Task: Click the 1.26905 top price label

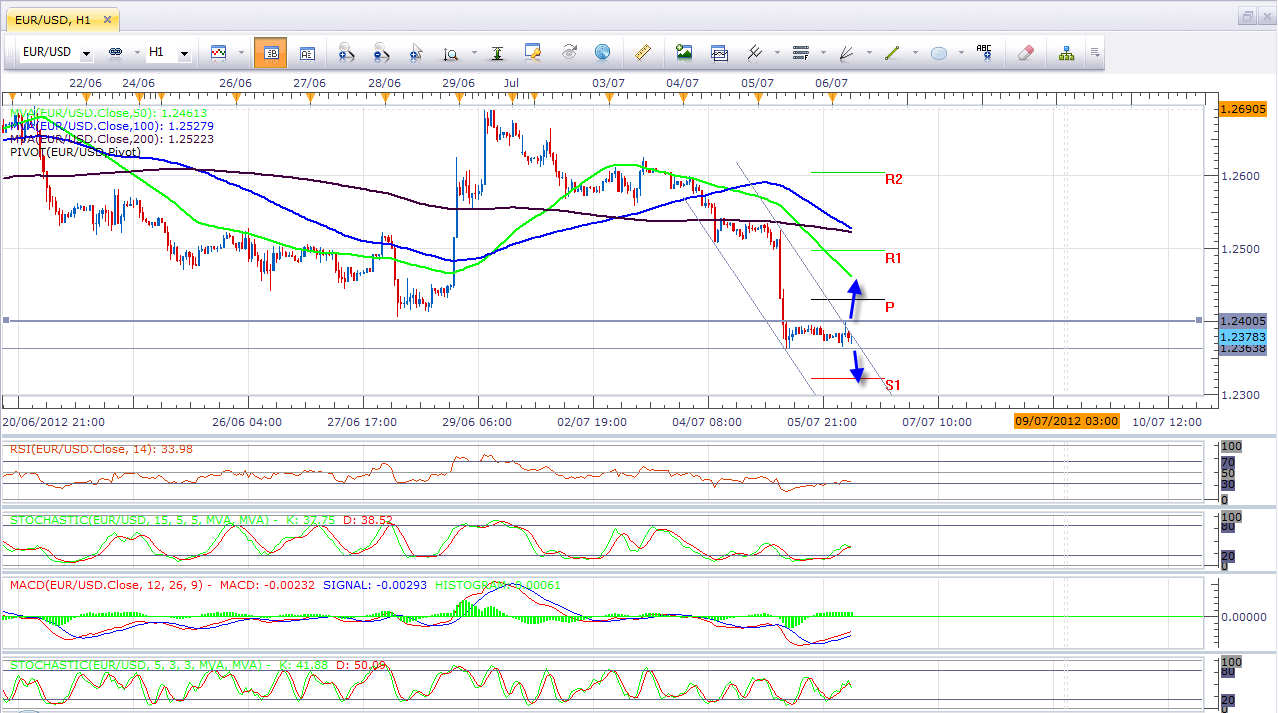Action: click(x=1242, y=110)
